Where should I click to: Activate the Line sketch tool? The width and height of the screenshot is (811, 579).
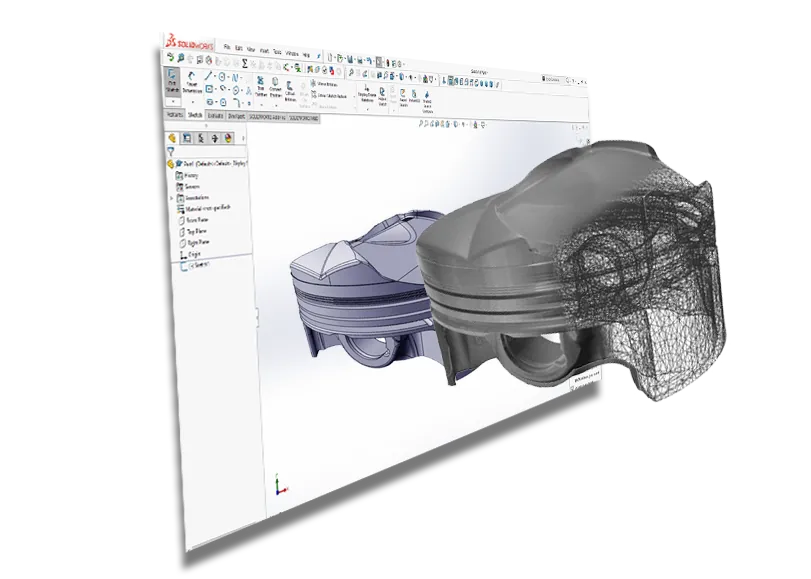[206, 78]
